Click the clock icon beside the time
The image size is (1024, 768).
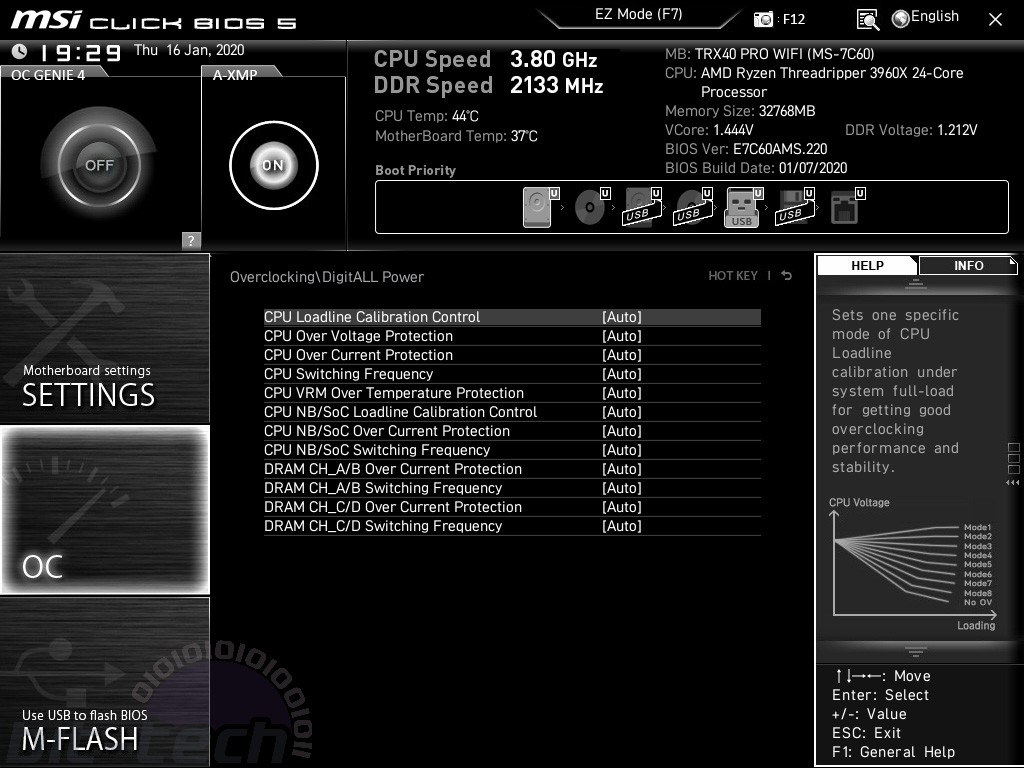click(x=20, y=51)
